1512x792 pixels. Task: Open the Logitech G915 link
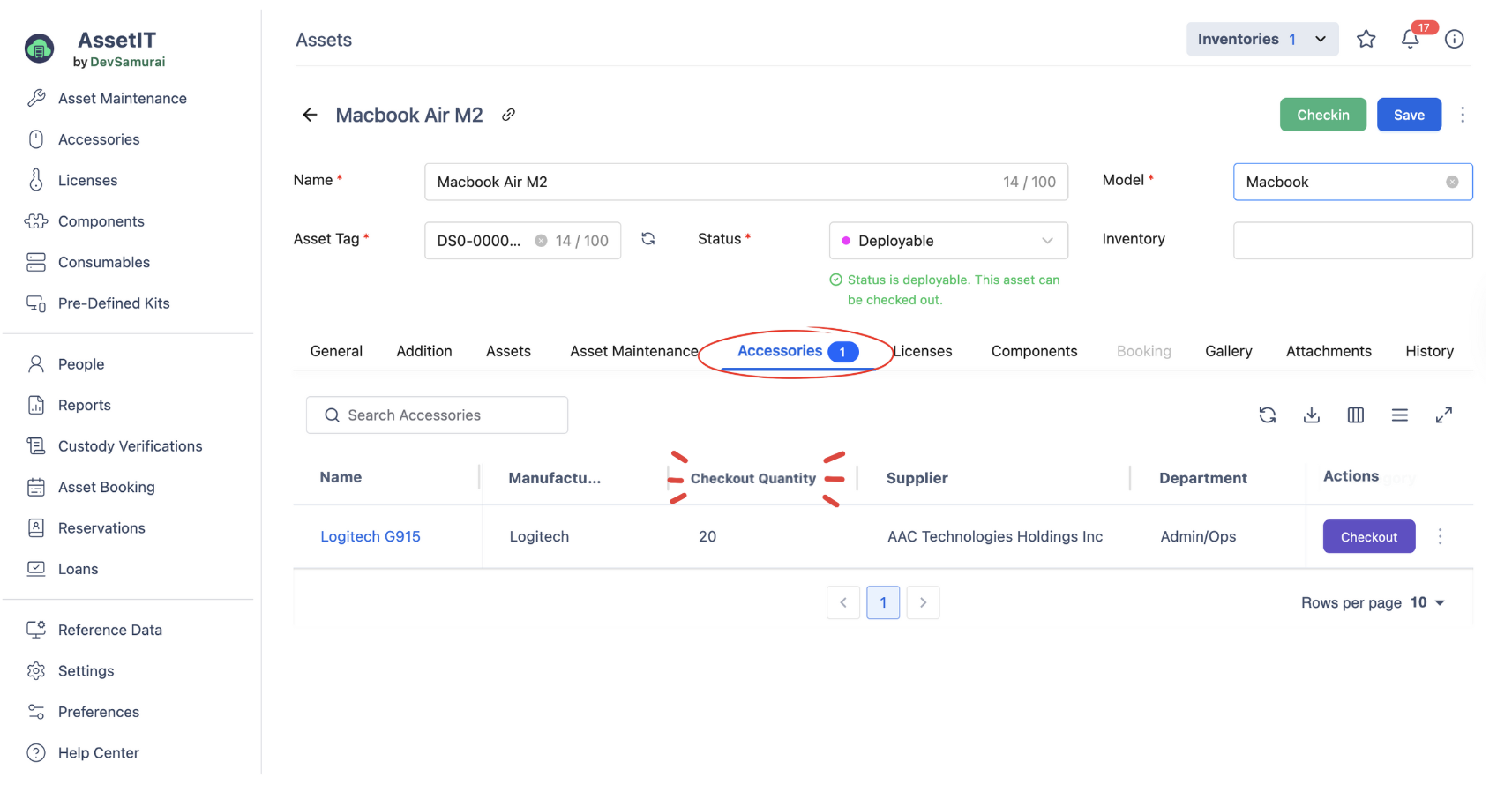[x=371, y=536]
